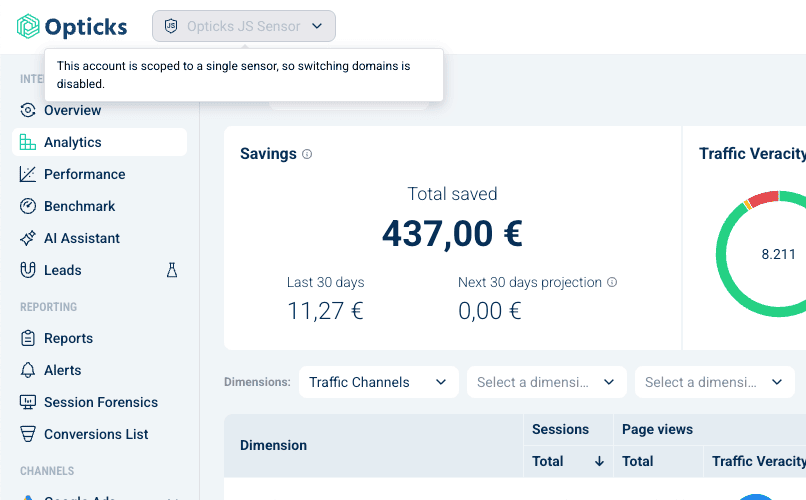
Task: Click the 11,27 € last 30 days value
Action: [x=325, y=311]
